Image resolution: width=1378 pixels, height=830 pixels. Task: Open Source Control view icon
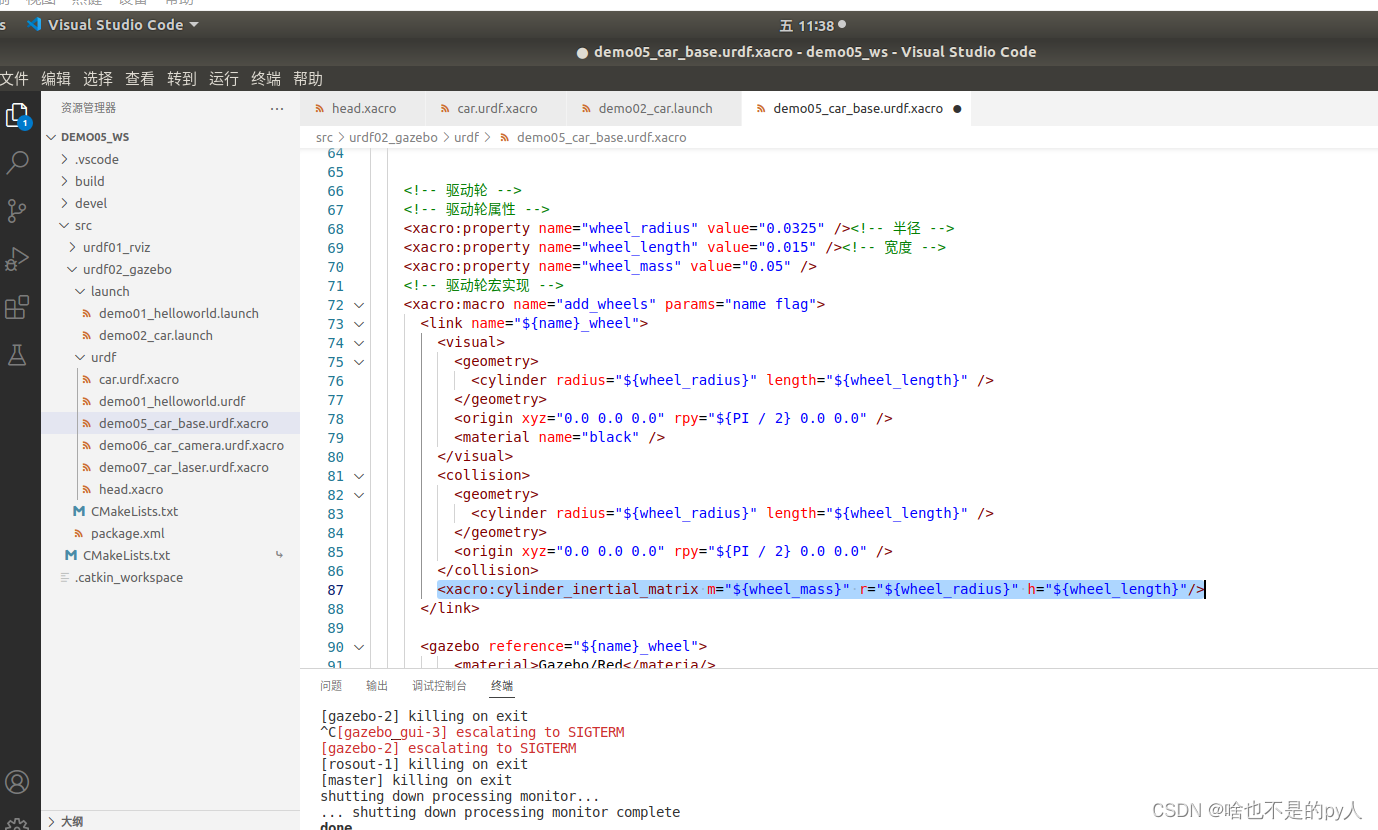(x=18, y=210)
